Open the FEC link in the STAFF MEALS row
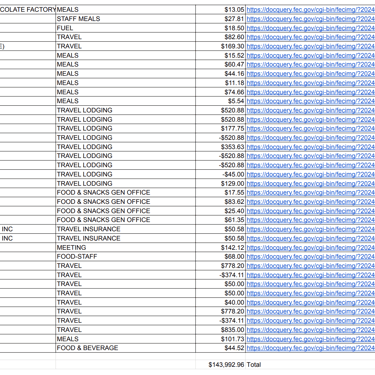Viewport: 375px width, 375px height. coord(310,19)
